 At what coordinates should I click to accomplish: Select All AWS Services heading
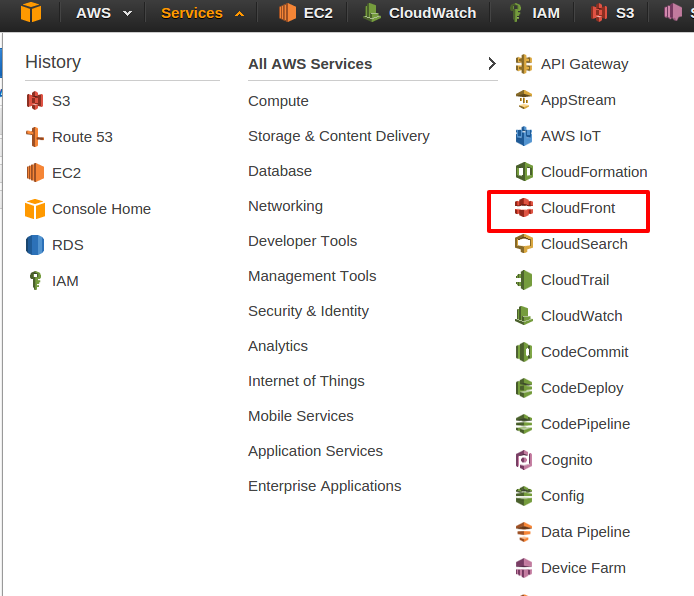point(310,64)
